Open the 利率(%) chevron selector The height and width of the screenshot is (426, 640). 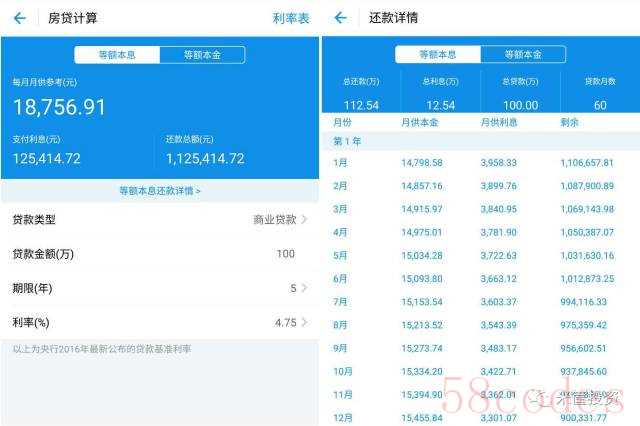pyautogui.click(x=304, y=322)
